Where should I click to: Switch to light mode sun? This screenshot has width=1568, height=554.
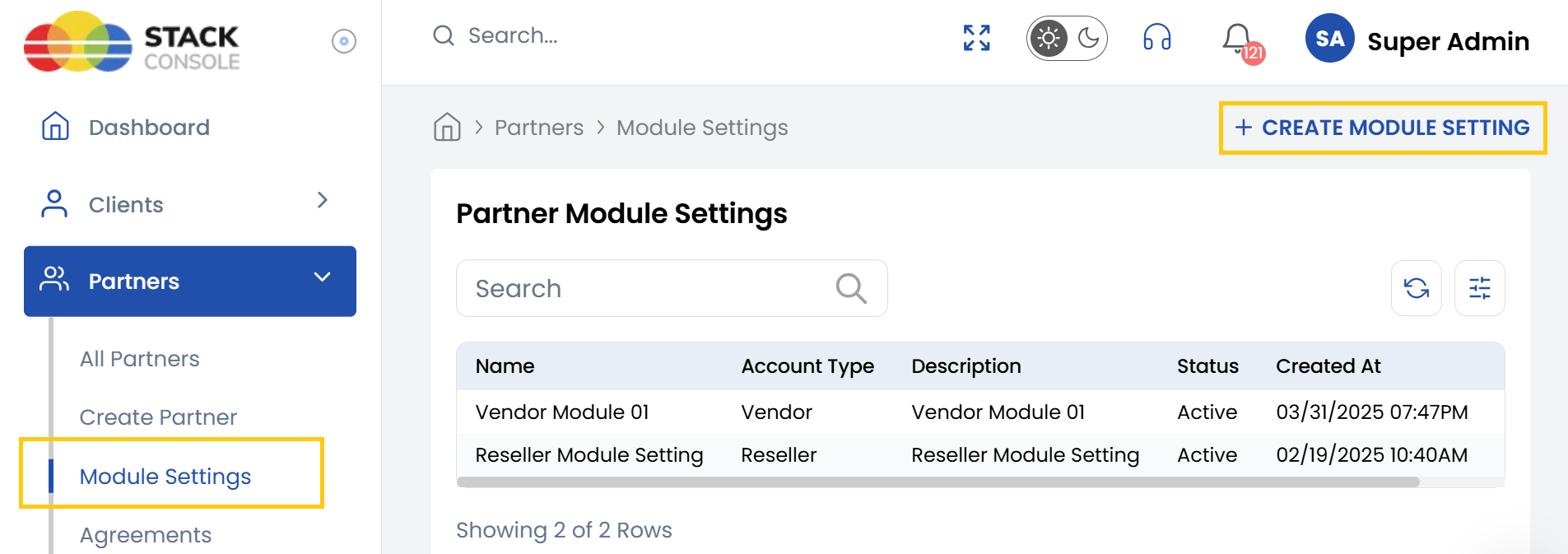[1048, 38]
